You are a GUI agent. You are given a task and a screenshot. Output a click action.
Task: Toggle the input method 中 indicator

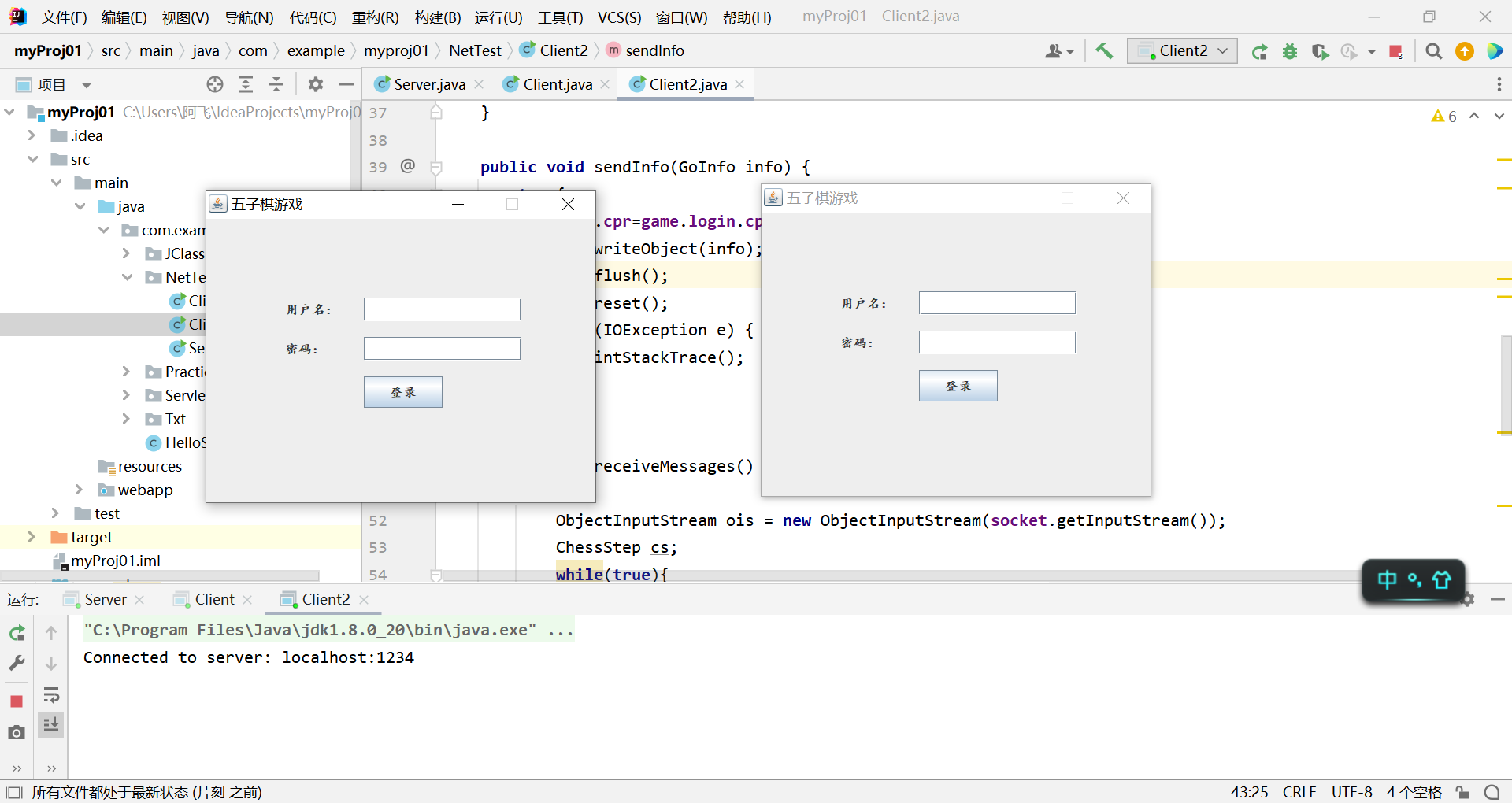tap(1387, 581)
